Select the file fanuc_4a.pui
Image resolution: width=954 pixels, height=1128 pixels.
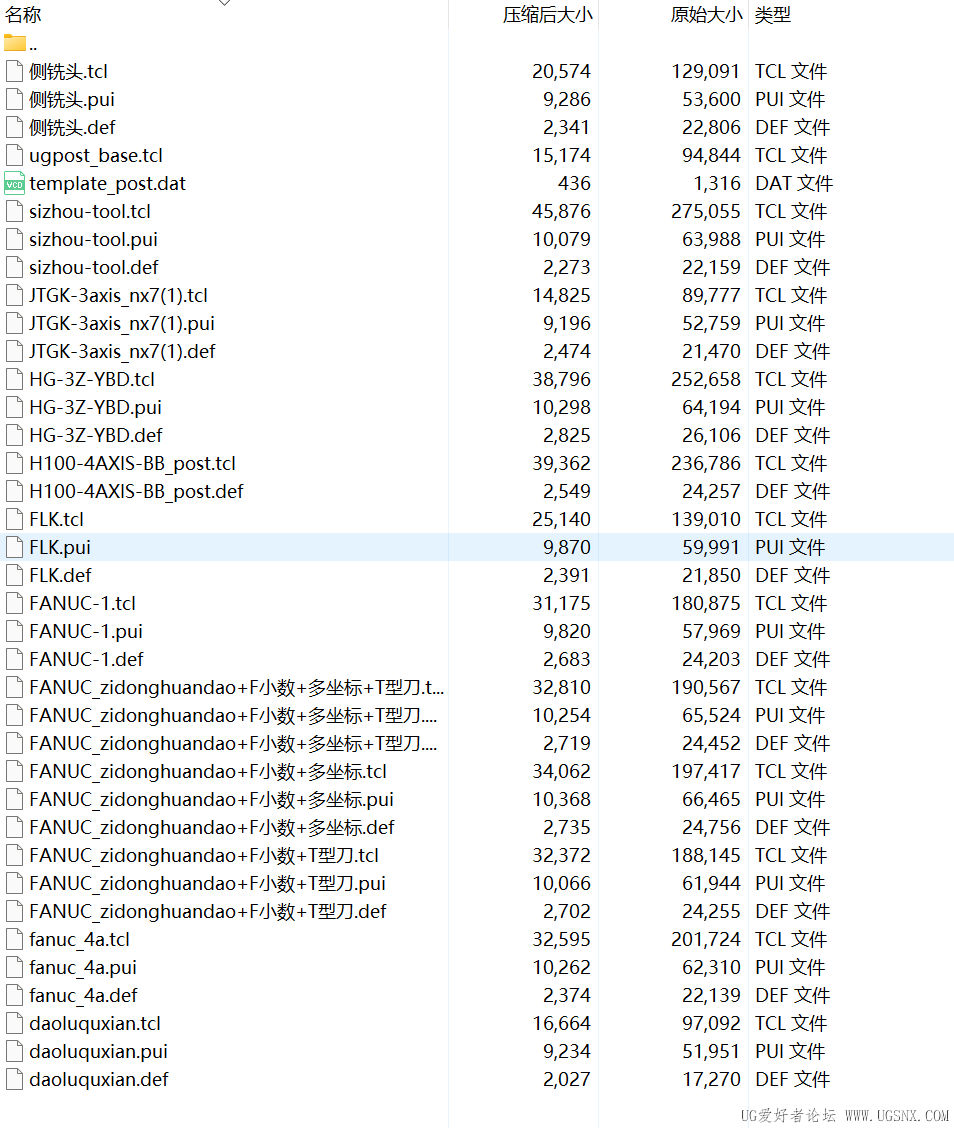pos(83,968)
